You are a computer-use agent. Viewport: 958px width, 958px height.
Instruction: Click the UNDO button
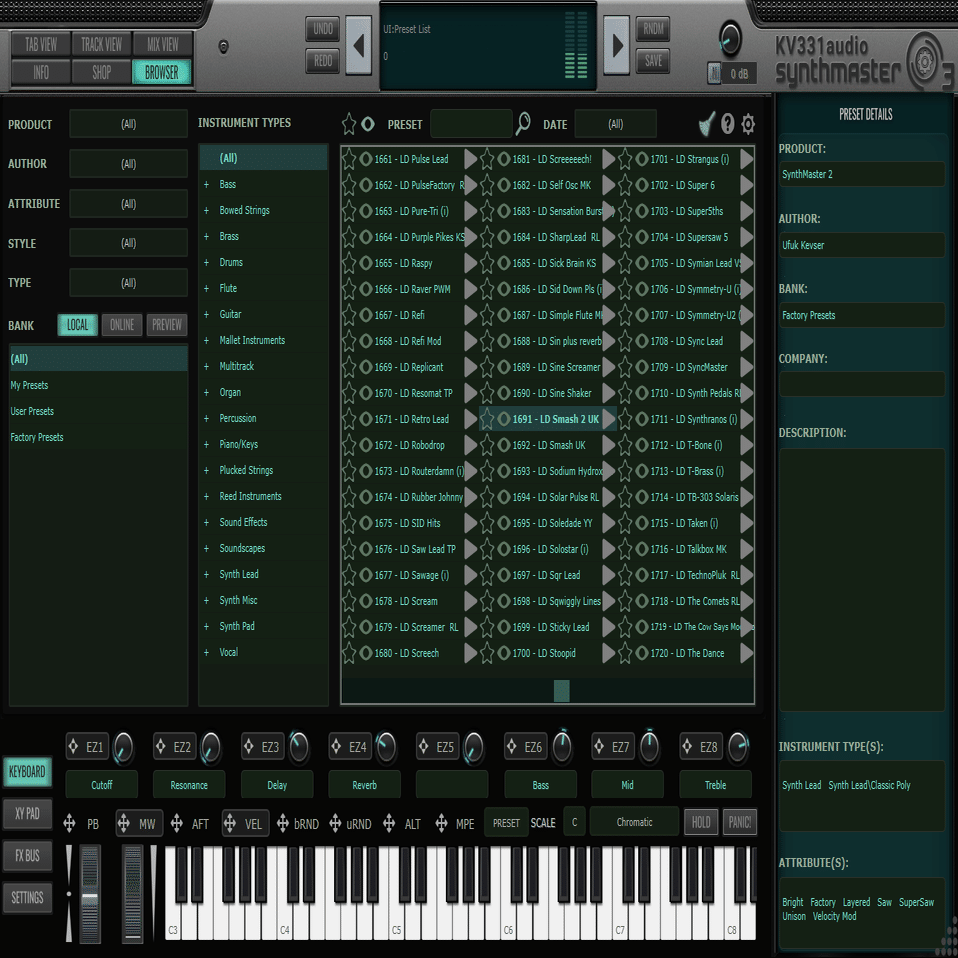coord(323,29)
